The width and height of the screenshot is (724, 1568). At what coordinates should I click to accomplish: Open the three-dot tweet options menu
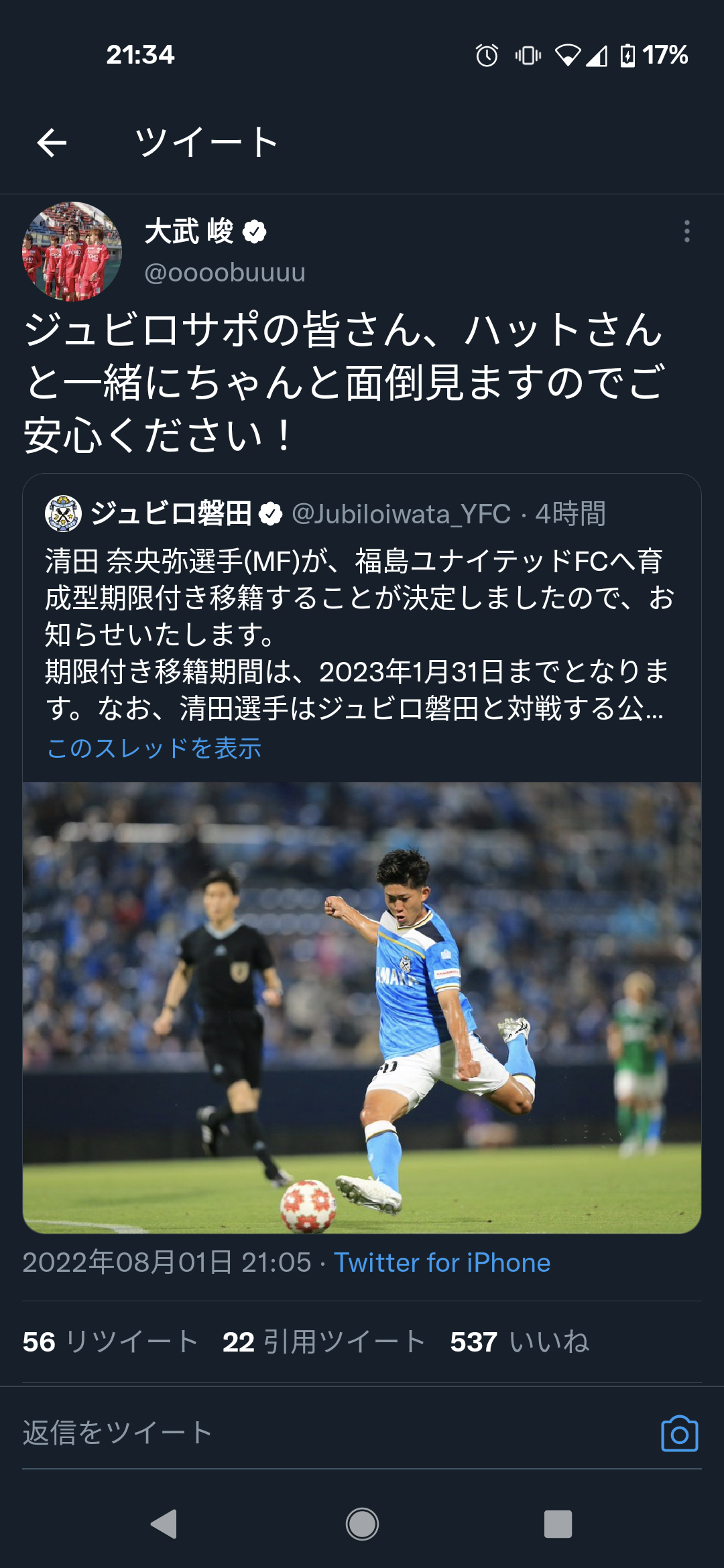click(x=686, y=231)
